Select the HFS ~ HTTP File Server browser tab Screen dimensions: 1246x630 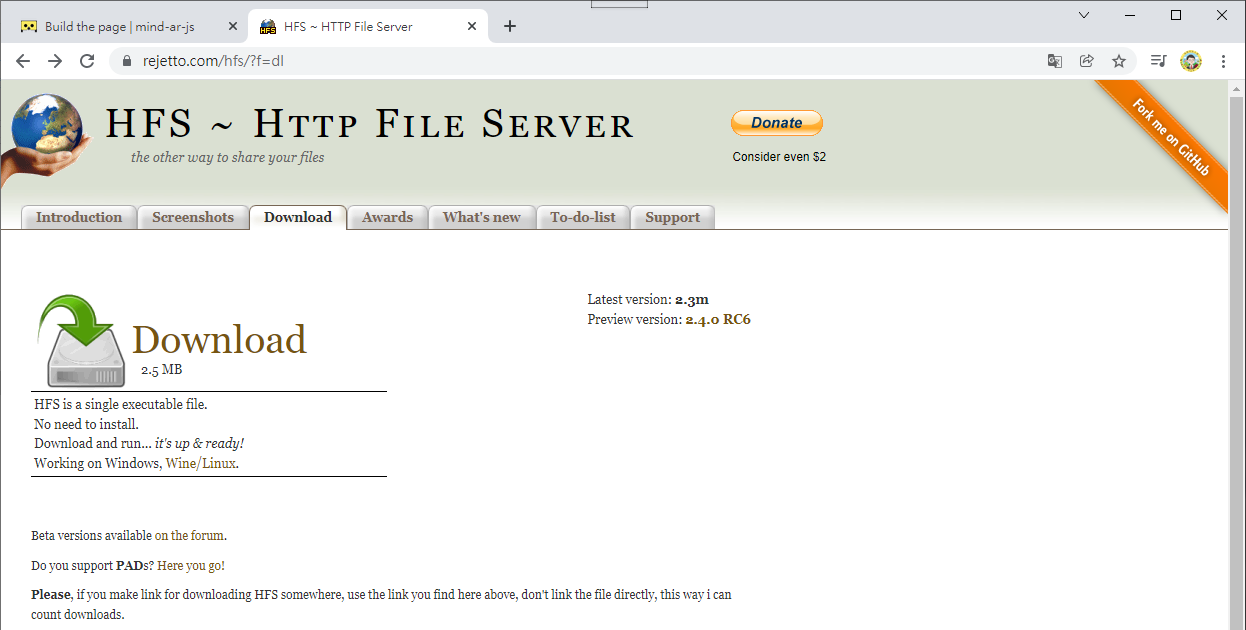(368, 26)
